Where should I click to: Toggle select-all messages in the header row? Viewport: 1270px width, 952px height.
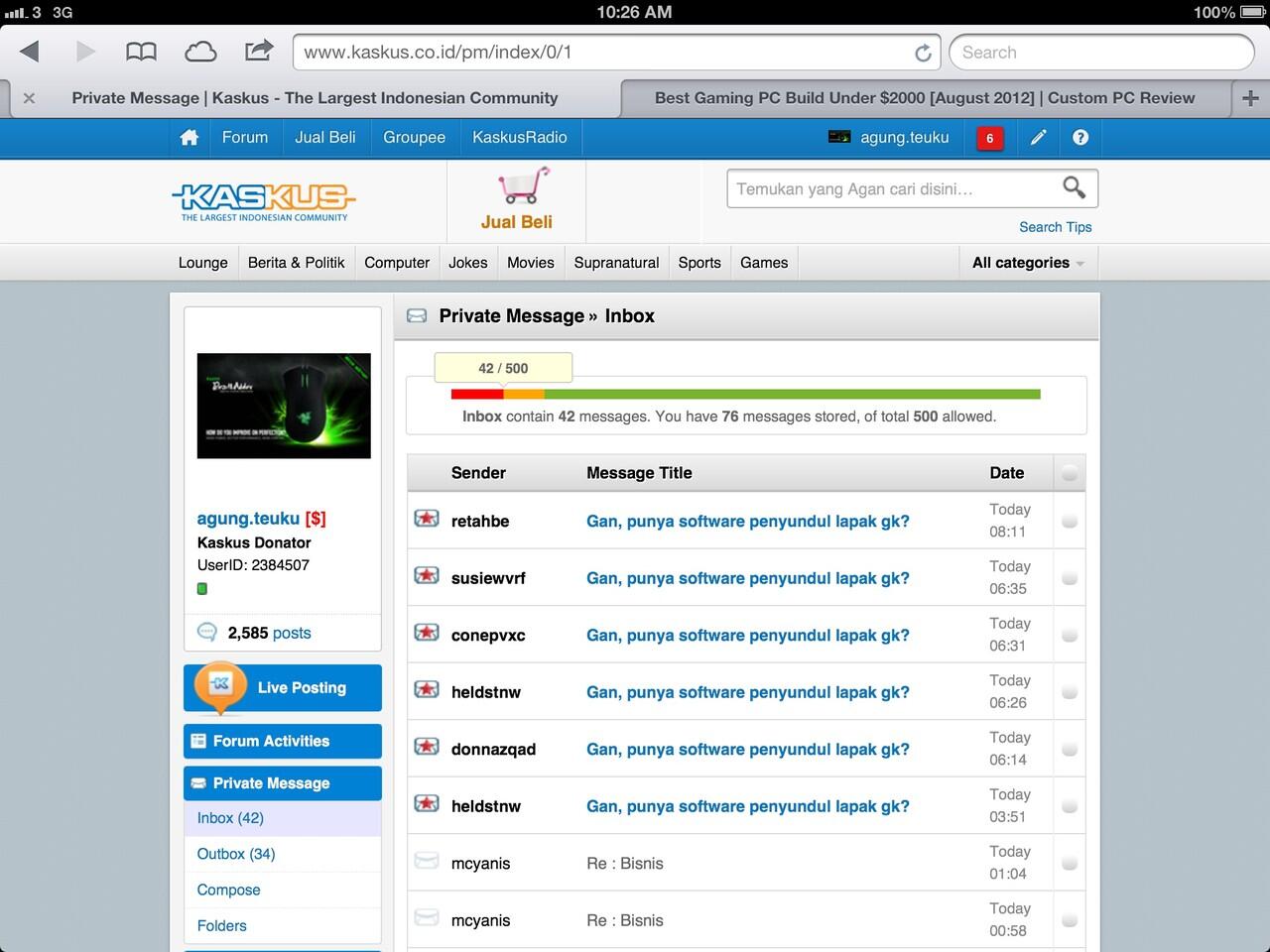point(1070,473)
